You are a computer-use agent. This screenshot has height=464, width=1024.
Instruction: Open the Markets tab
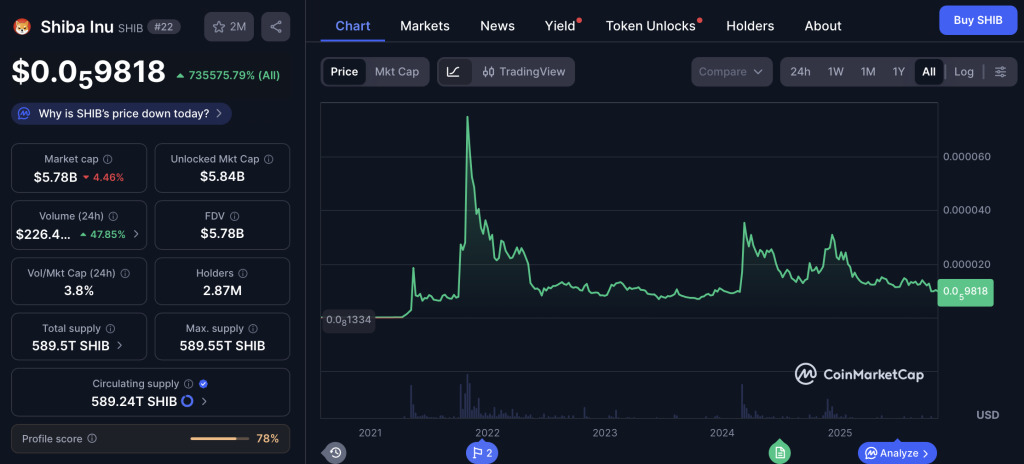pyautogui.click(x=424, y=26)
